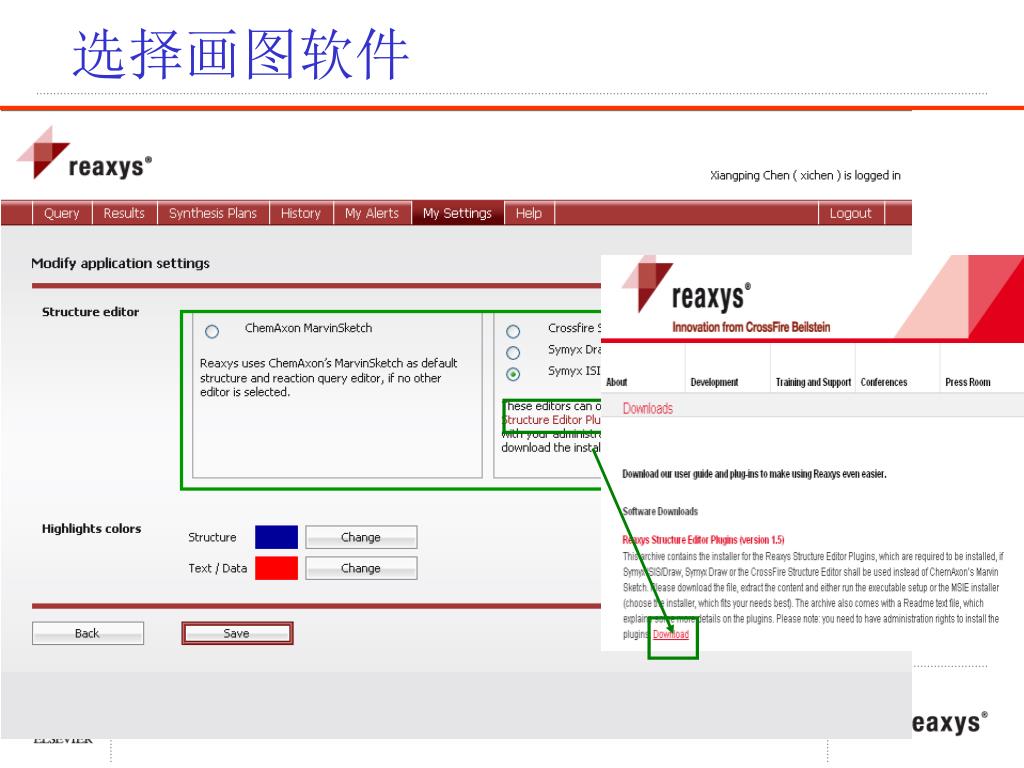Open Training and Support menu item
The width and height of the screenshot is (1024, 768).
813,382
